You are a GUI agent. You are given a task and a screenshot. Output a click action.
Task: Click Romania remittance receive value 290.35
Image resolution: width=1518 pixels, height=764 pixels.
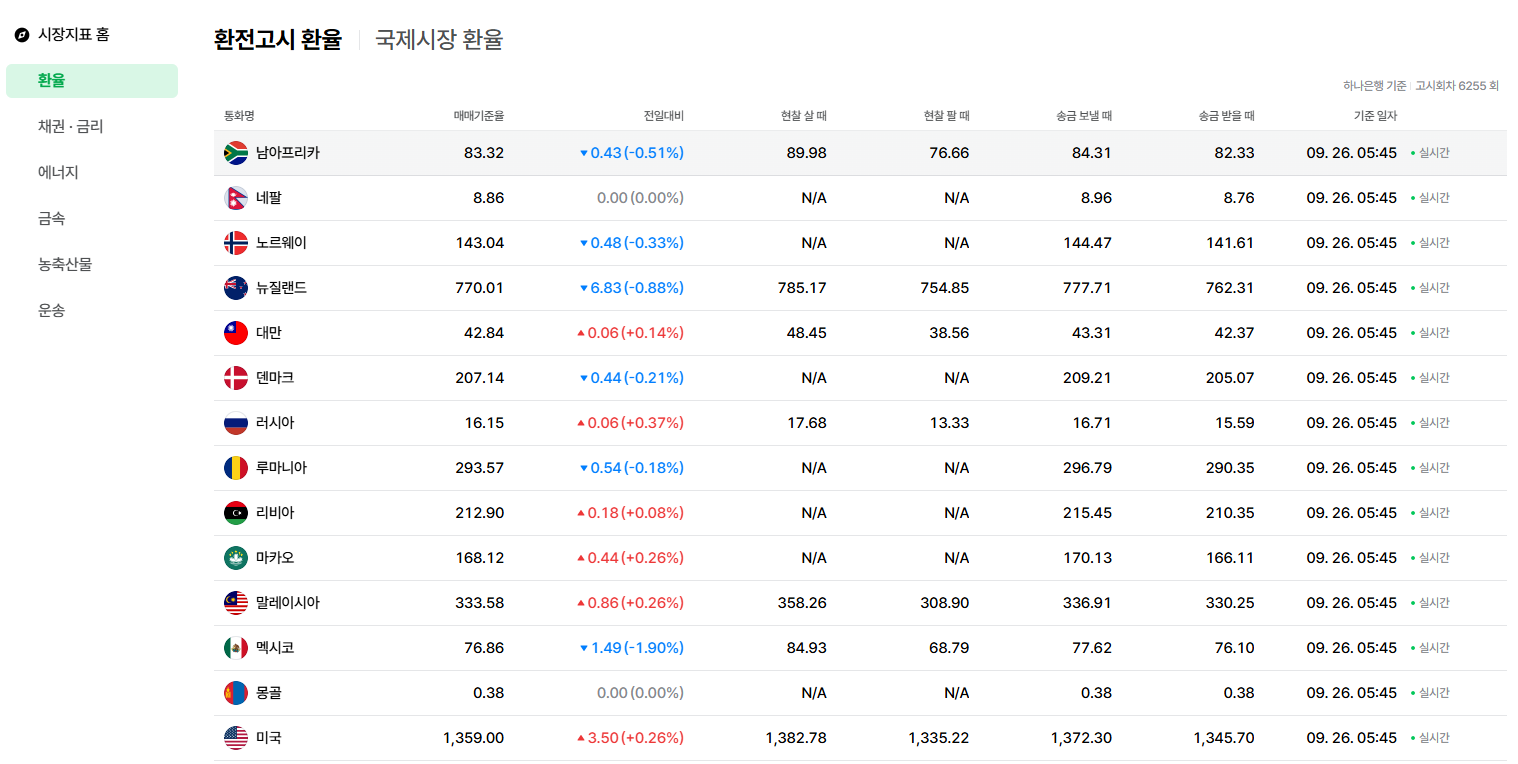[x=1230, y=468]
